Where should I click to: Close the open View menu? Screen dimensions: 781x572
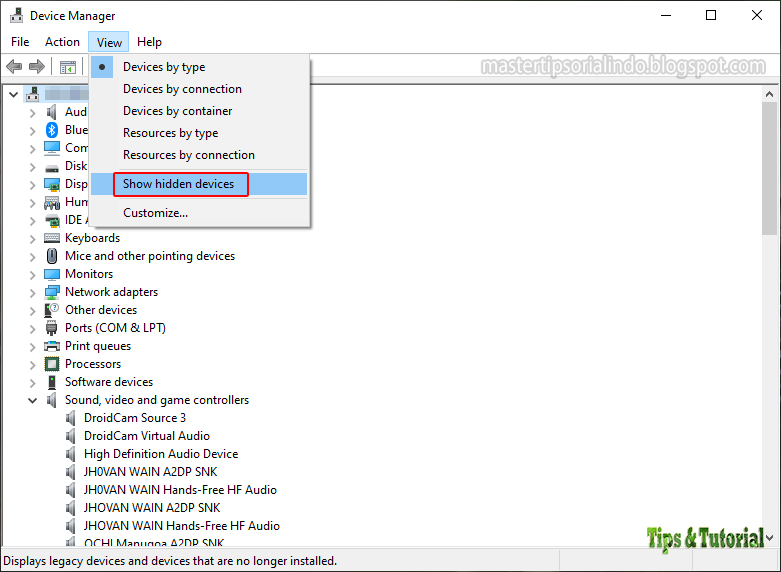(x=109, y=42)
